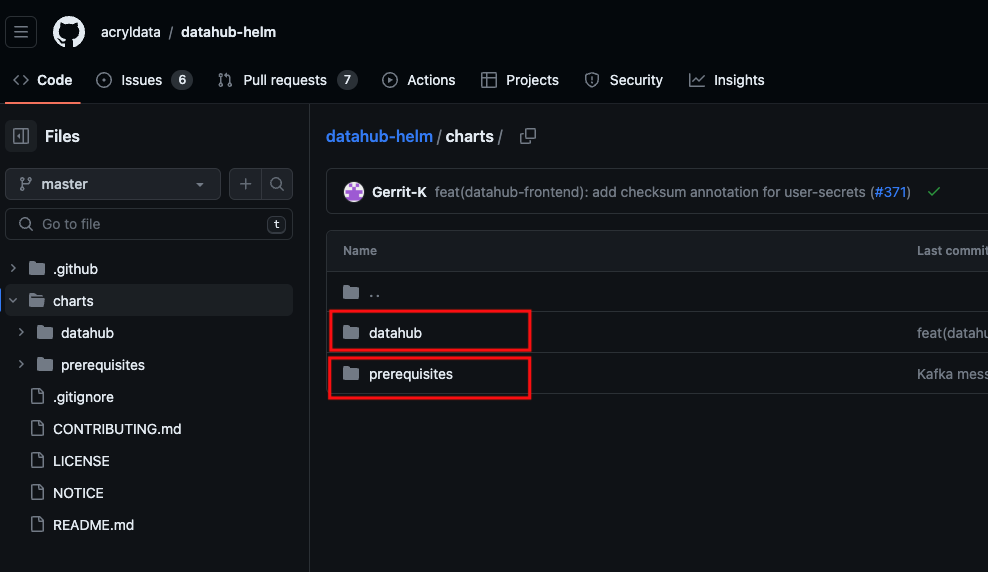Open the Insights tab
Screen dimensions: 988x572
point(727,80)
